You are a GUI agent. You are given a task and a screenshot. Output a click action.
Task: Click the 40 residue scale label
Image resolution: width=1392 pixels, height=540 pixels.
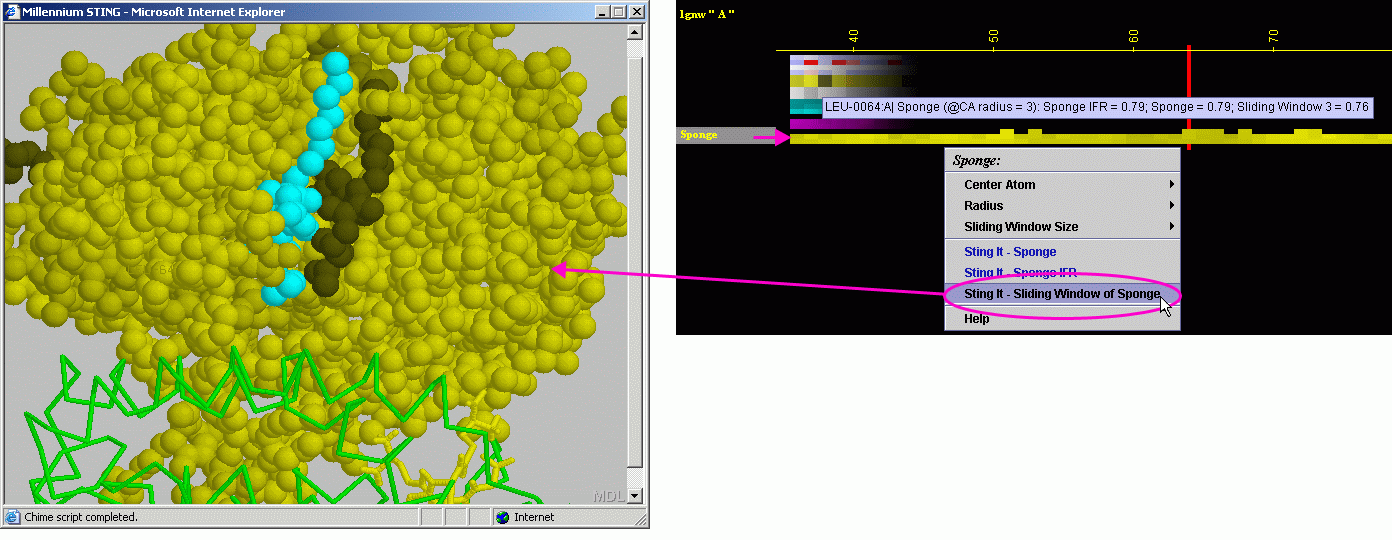(853, 35)
